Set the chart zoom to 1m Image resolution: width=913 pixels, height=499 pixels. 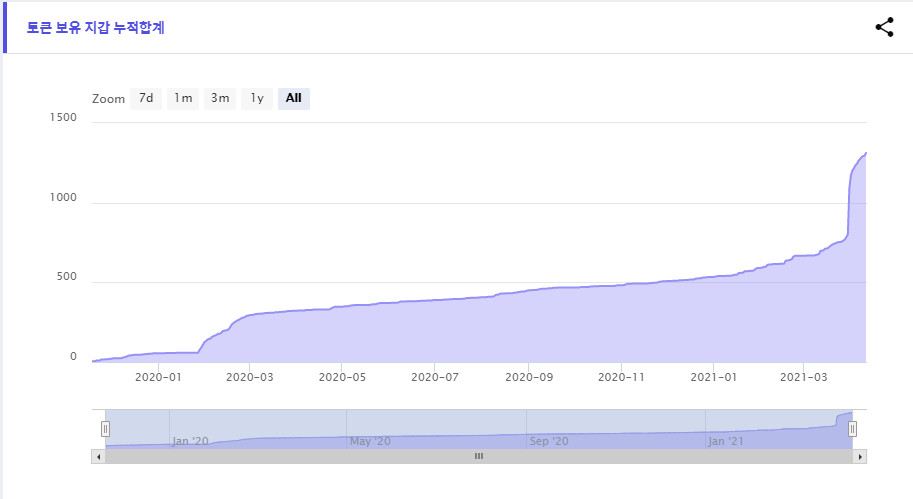pos(183,98)
